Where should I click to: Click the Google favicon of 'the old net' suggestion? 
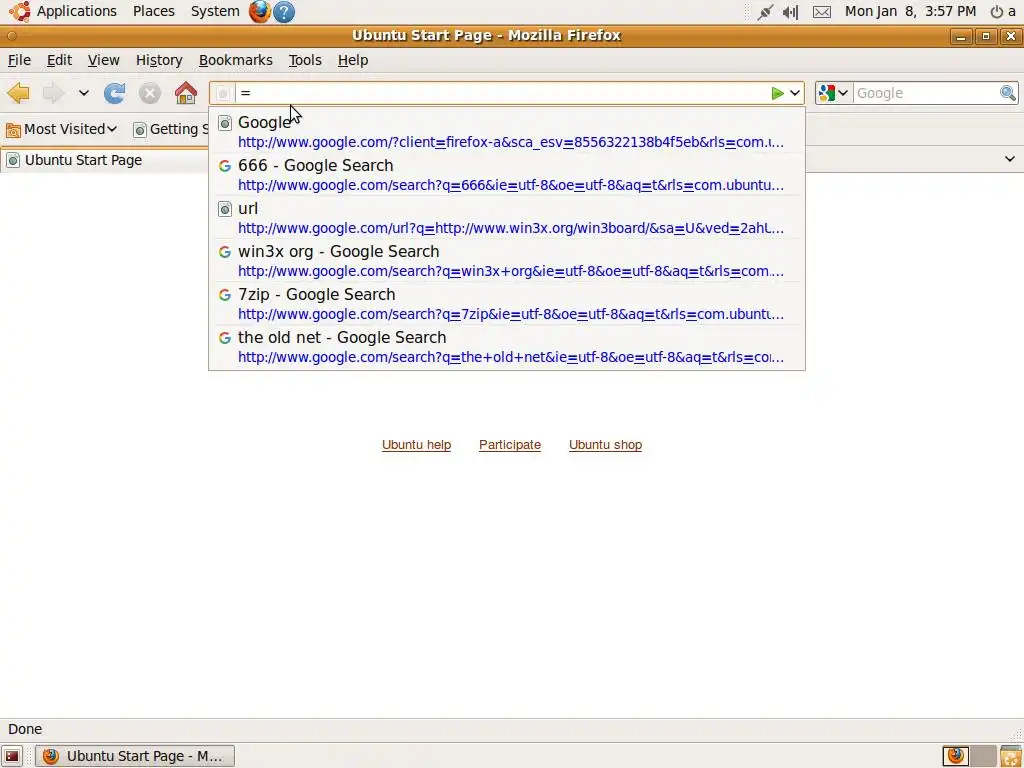225,338
